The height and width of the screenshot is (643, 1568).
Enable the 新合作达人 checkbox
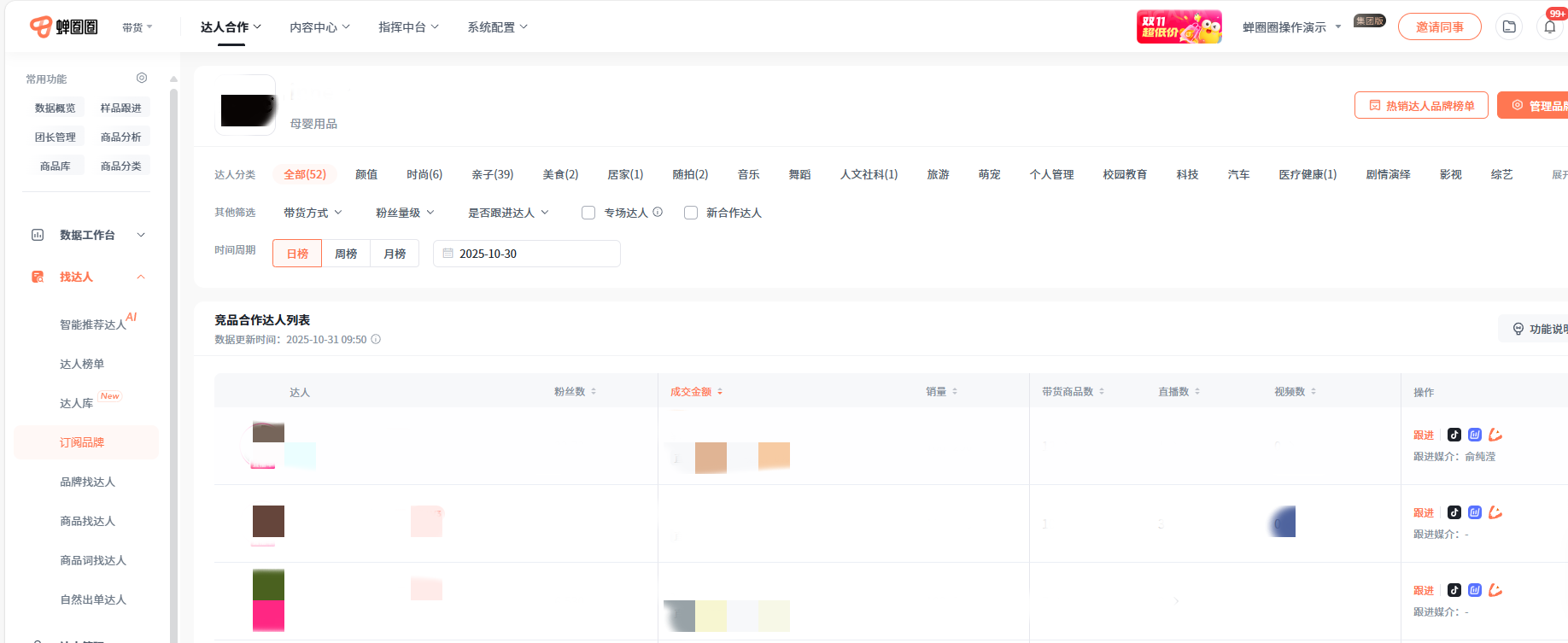[x=691, y=213]
